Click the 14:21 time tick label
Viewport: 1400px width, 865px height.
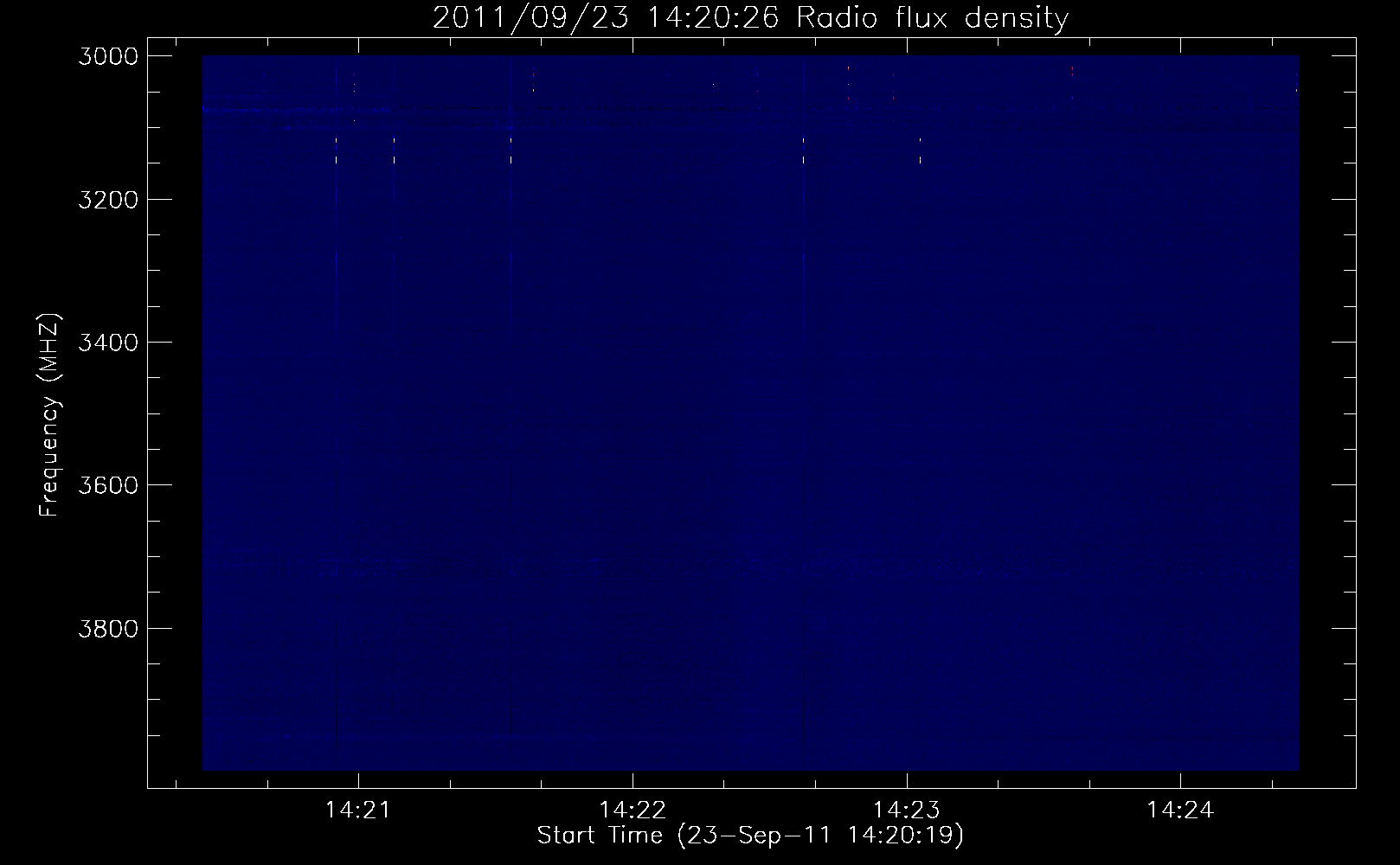[x=358, y=810]
